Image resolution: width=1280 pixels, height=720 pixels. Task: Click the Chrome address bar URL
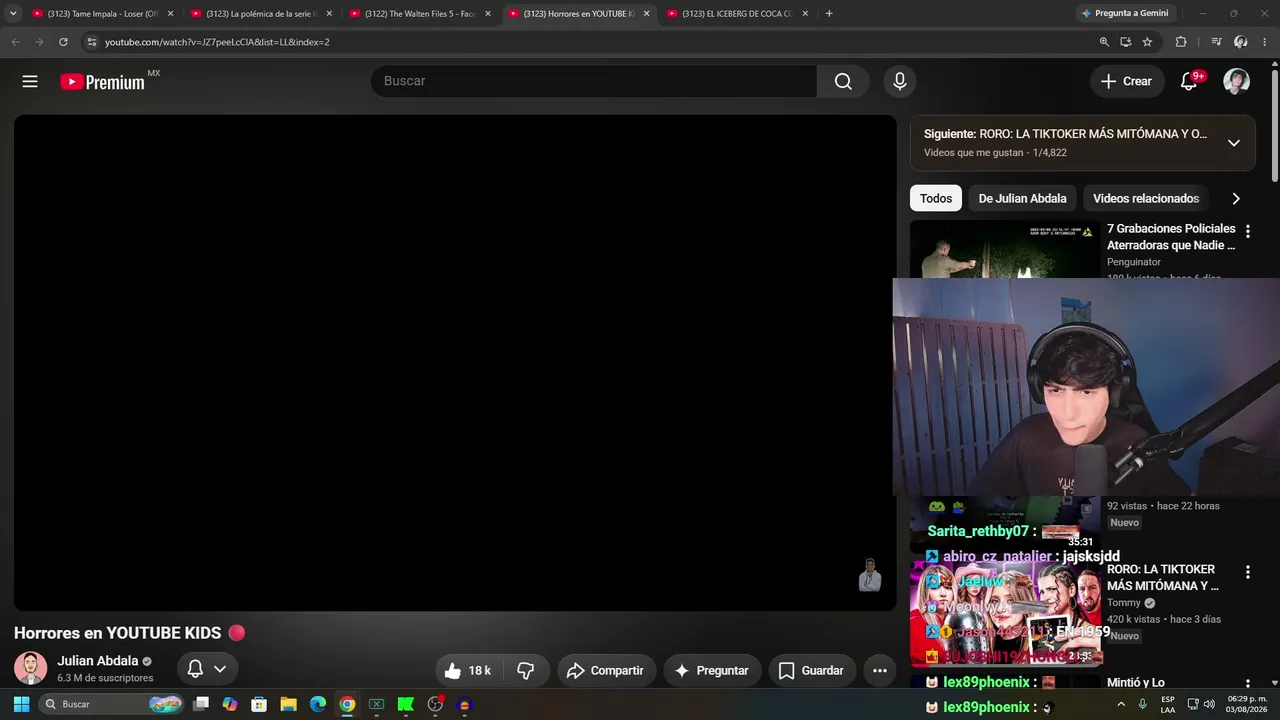(x=217, y=42)
